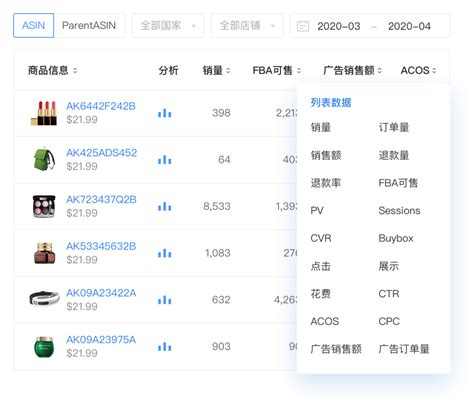
Task: Expand the 全部国家 country dropdown
Action: point(168,25)
